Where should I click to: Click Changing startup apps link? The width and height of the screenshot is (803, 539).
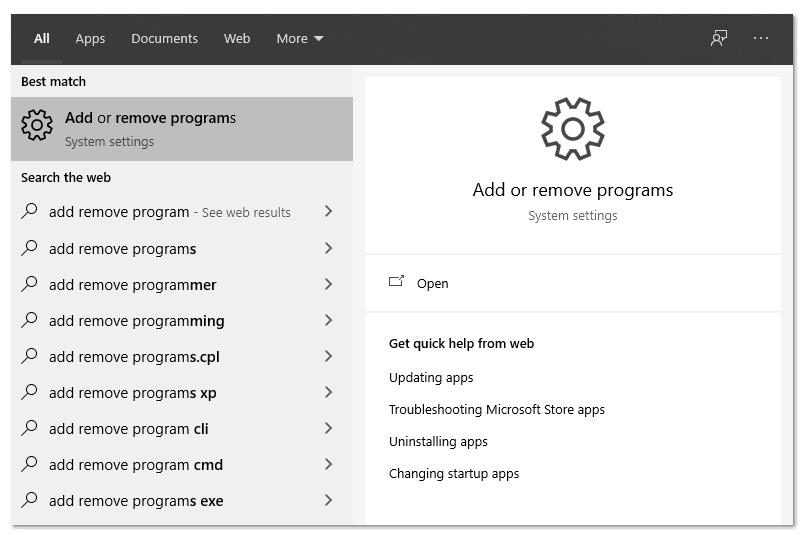click(454, 473)
